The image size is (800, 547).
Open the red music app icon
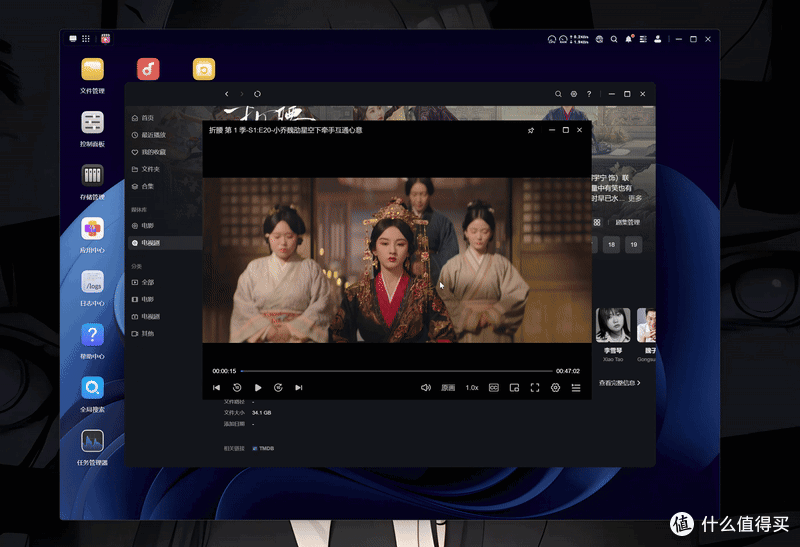click(x=148, y=69)
